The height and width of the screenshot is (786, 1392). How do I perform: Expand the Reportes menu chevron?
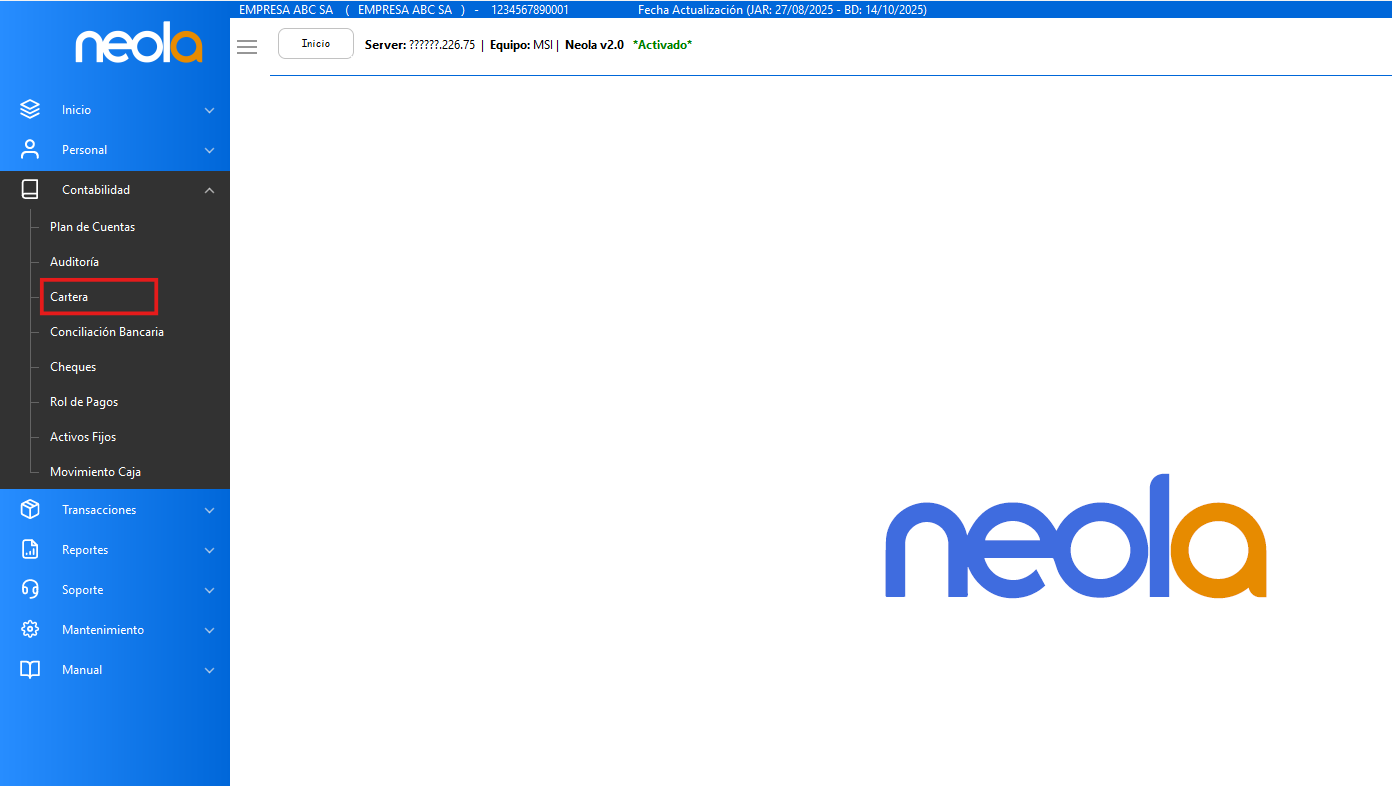(209, 550)
